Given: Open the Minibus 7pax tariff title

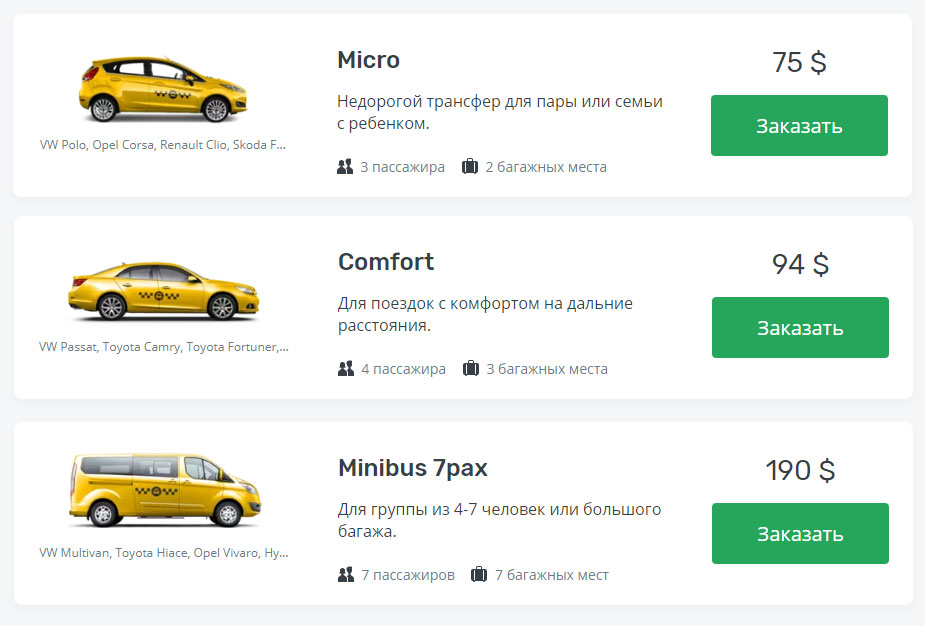Looking at the screenshot, I should click(412, 468).
